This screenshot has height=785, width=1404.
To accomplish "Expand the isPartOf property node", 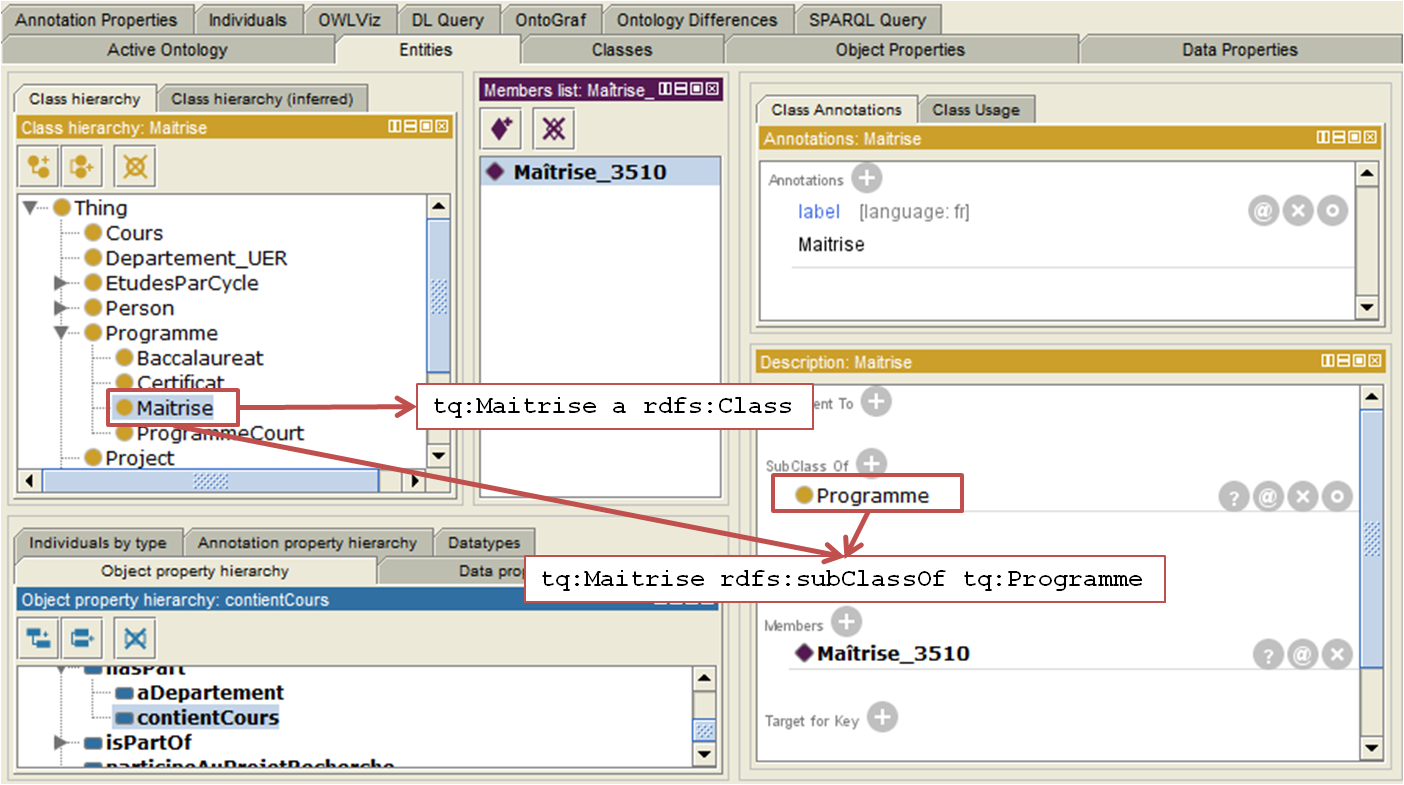I will tap(61, 743).
